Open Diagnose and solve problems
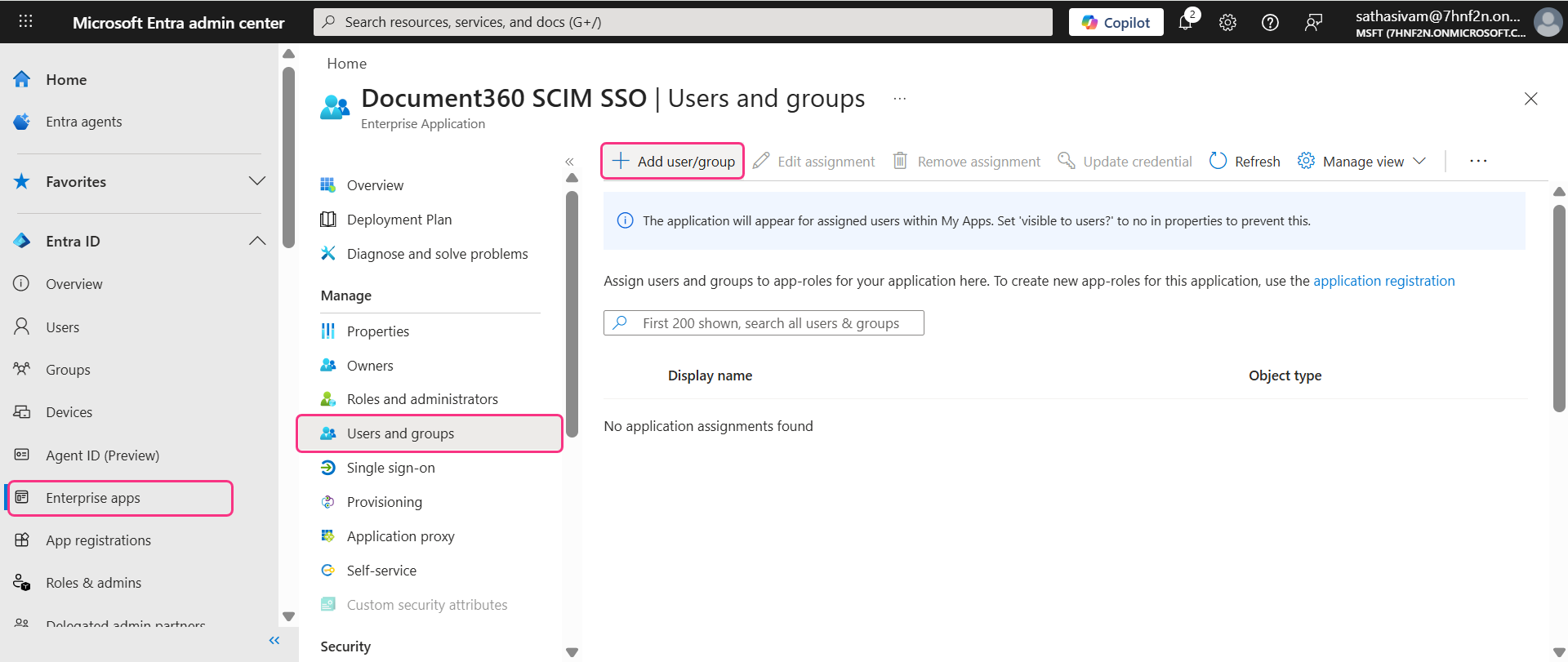The image size is (1568, 662). tap(437, 254)
